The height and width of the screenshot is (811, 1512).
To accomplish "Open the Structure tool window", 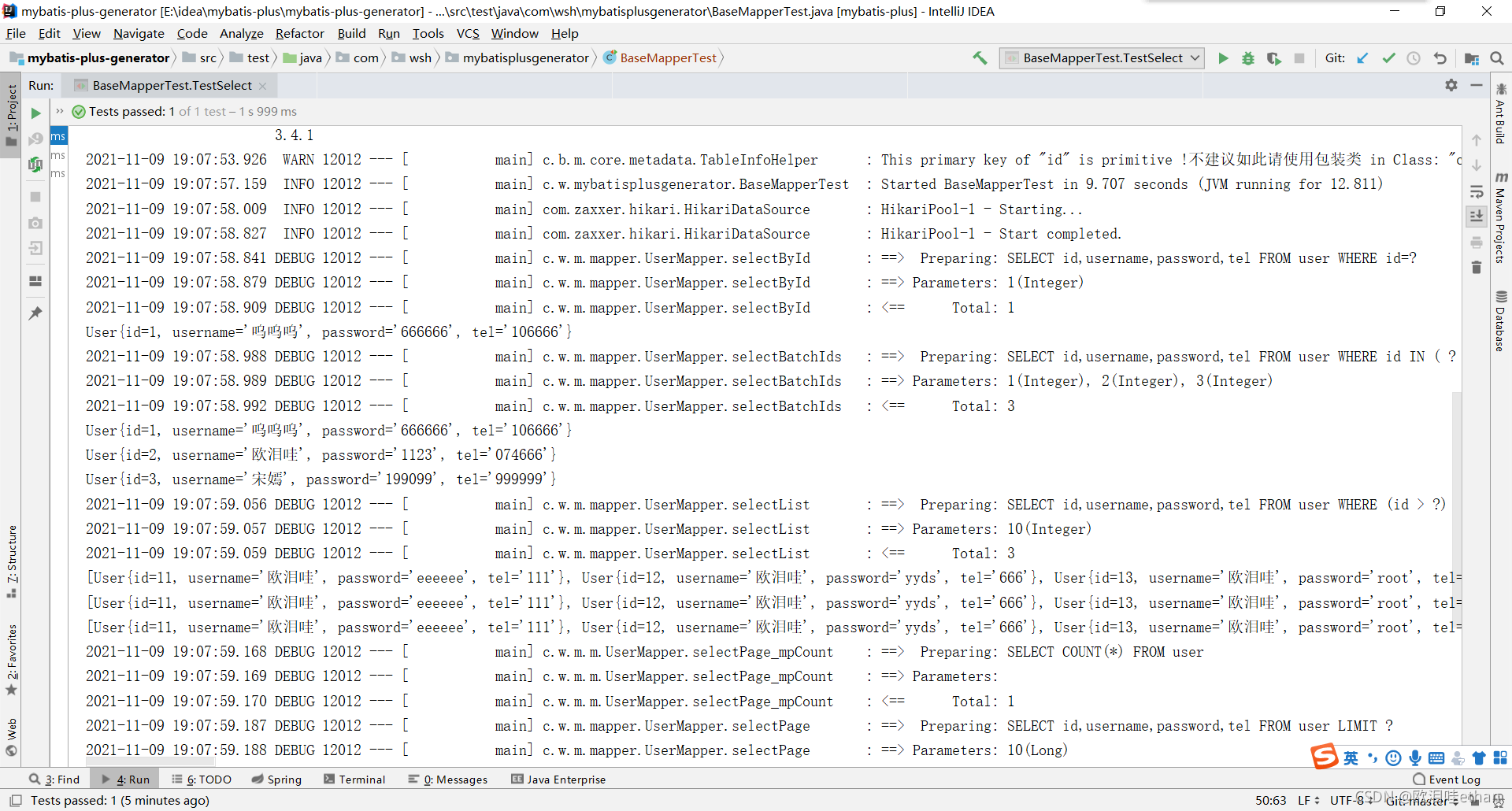I will pos(11,561).
